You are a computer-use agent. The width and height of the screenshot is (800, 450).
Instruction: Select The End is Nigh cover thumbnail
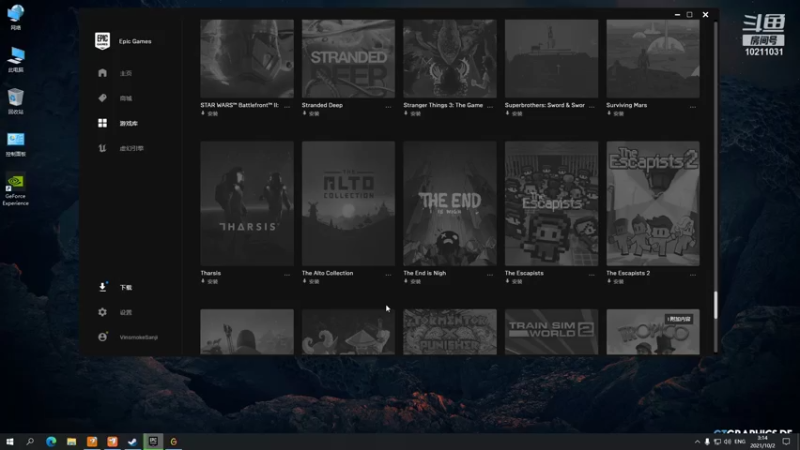(x=449, y=203)
